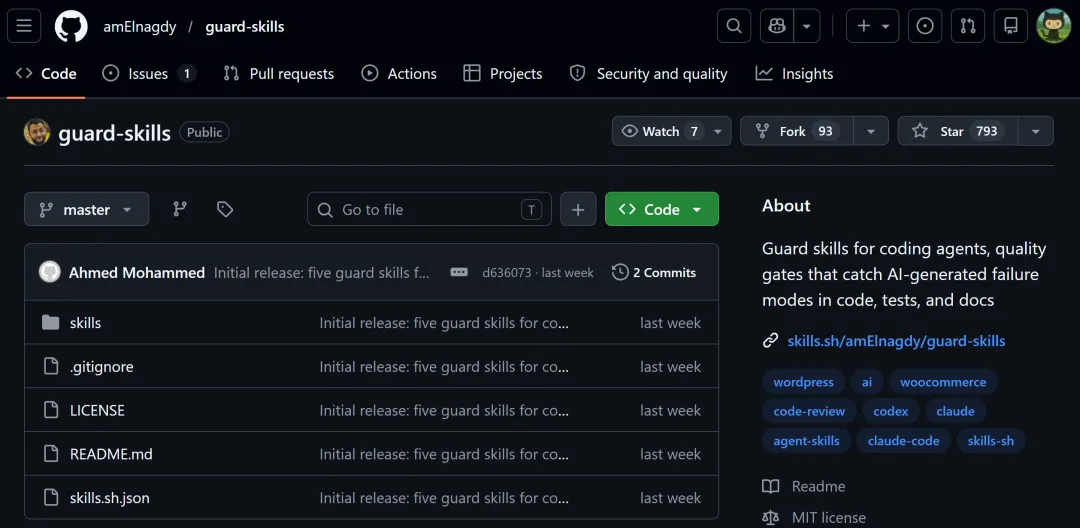Image resolution: width=1080 pixels, height=528 pixels.
Task: Open the user profile avatar menu
Action: click(x=1054, y=26)
